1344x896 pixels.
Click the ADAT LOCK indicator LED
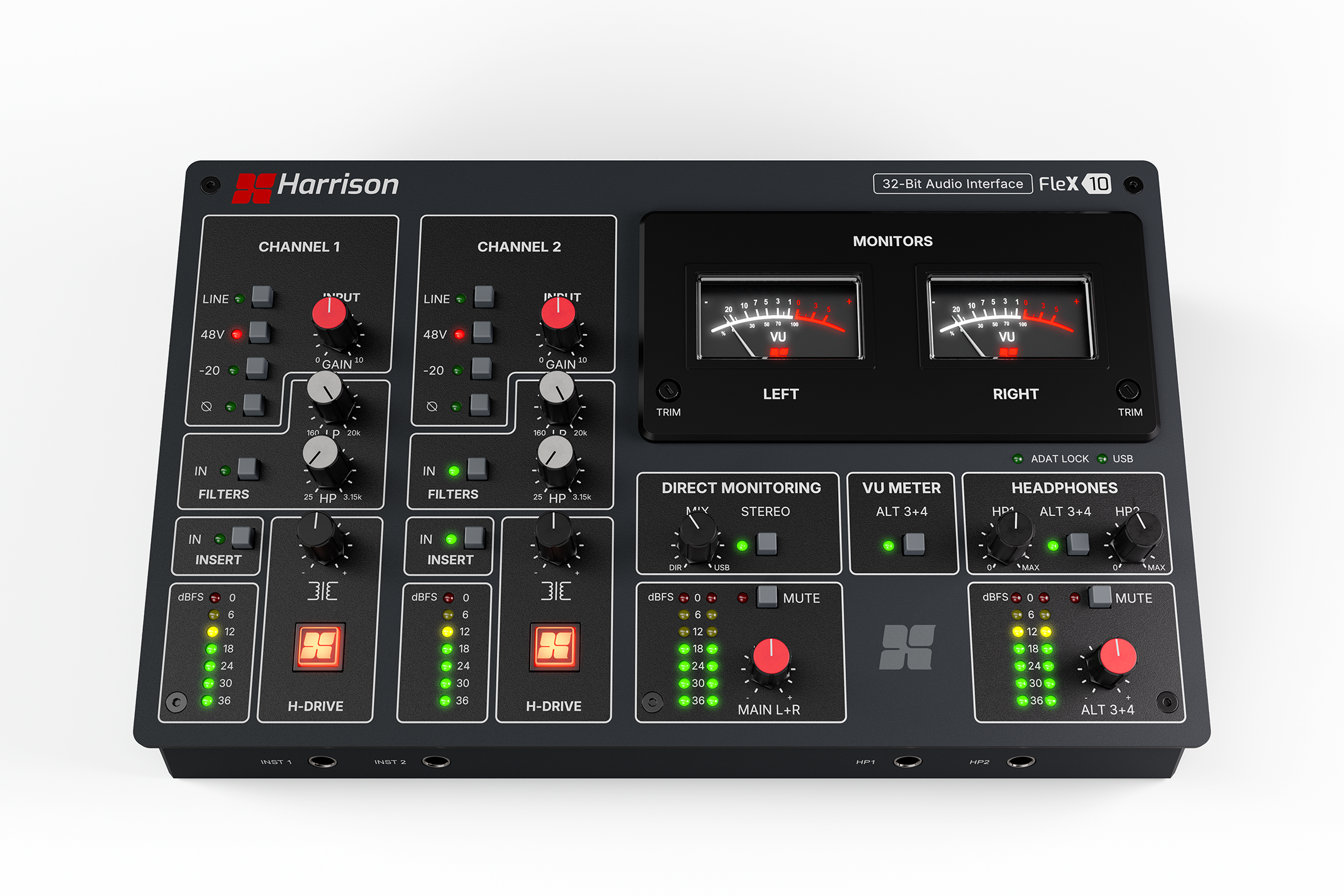point(1018,459)
